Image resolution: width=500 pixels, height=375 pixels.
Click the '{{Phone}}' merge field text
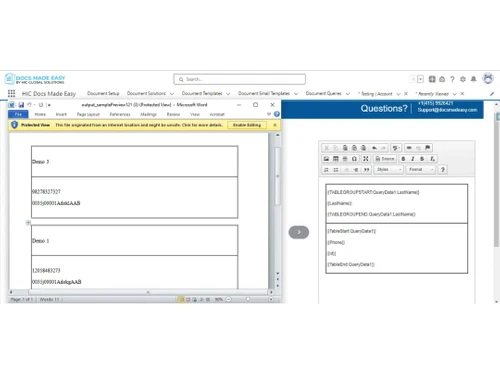(336, 242)
